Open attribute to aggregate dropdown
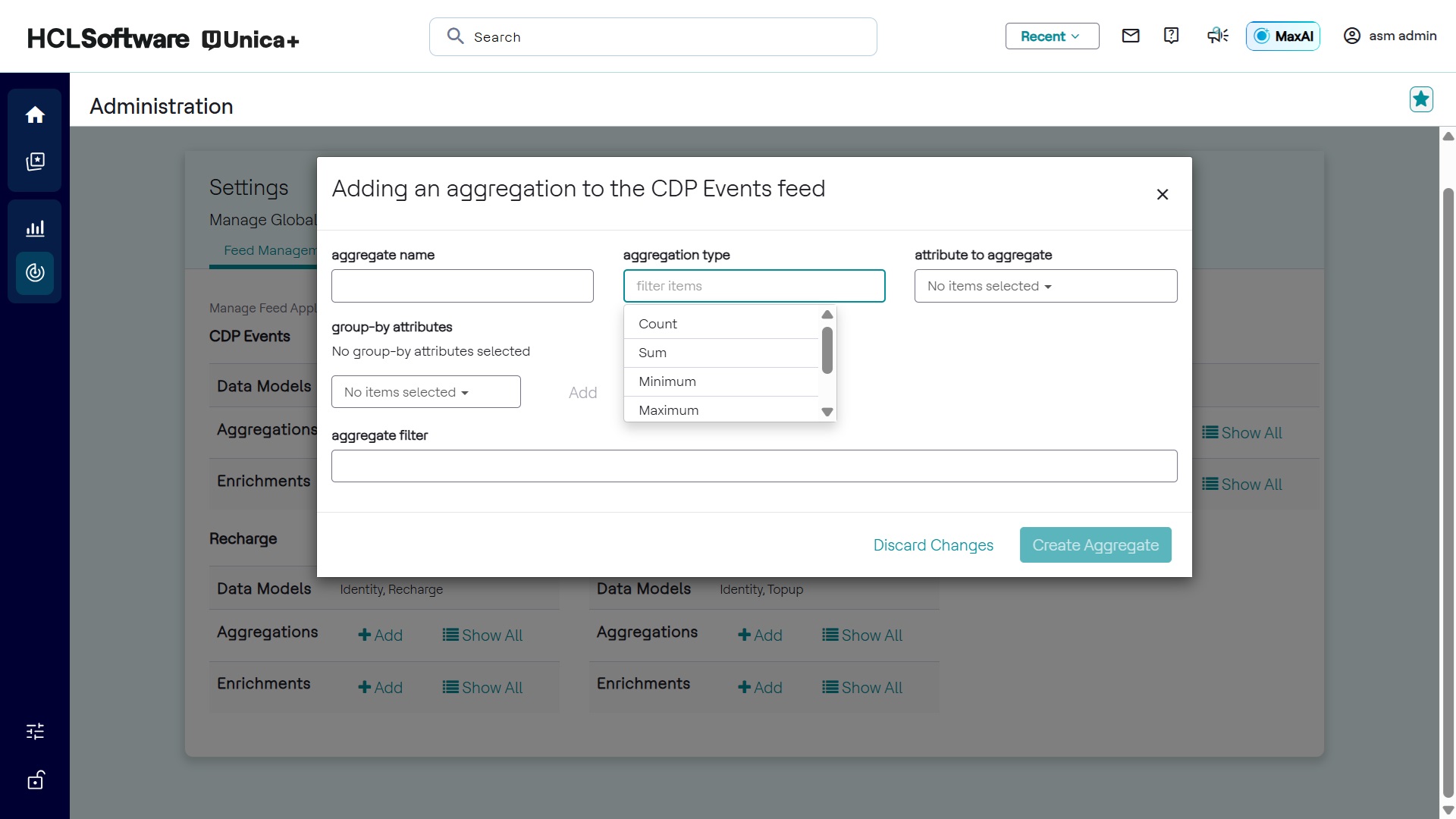This screenshot has height=819, width=1456. (x=1045, y=286)
